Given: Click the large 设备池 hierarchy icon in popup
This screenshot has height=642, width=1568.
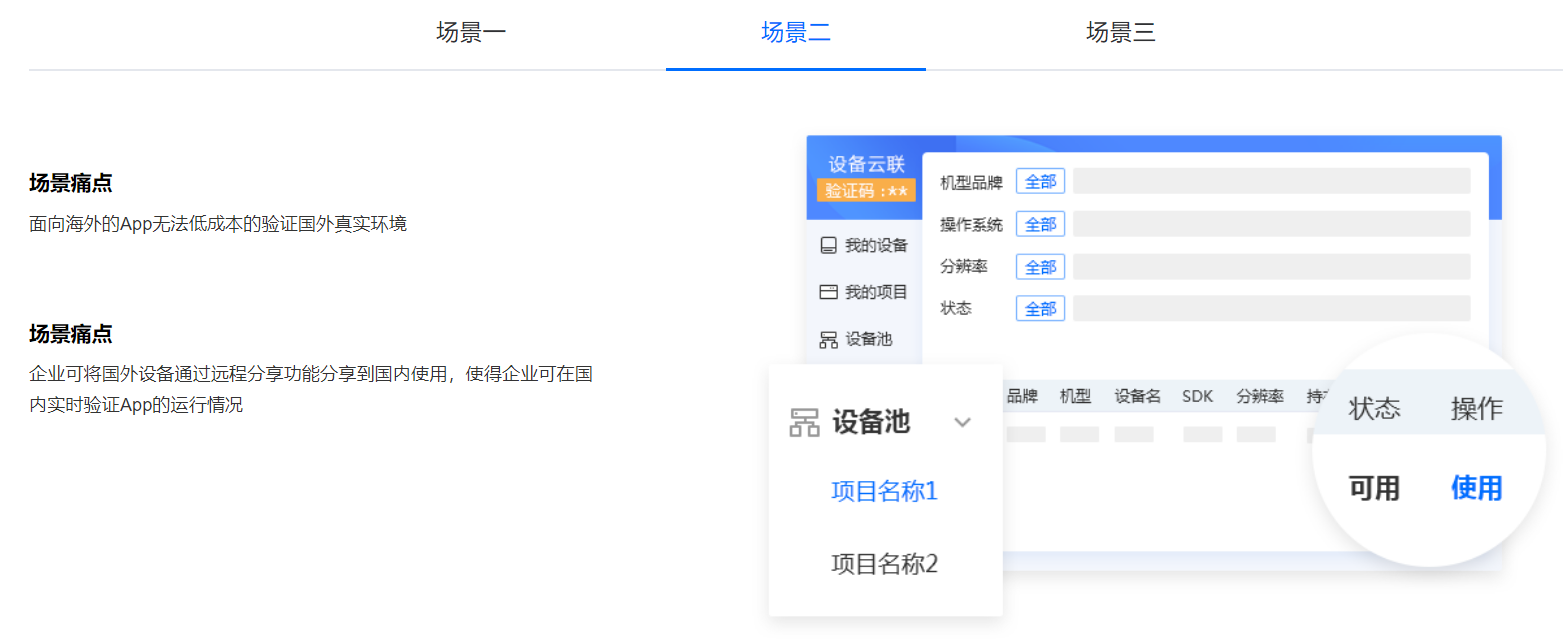Looking at the screenshot, I should 805,422.
